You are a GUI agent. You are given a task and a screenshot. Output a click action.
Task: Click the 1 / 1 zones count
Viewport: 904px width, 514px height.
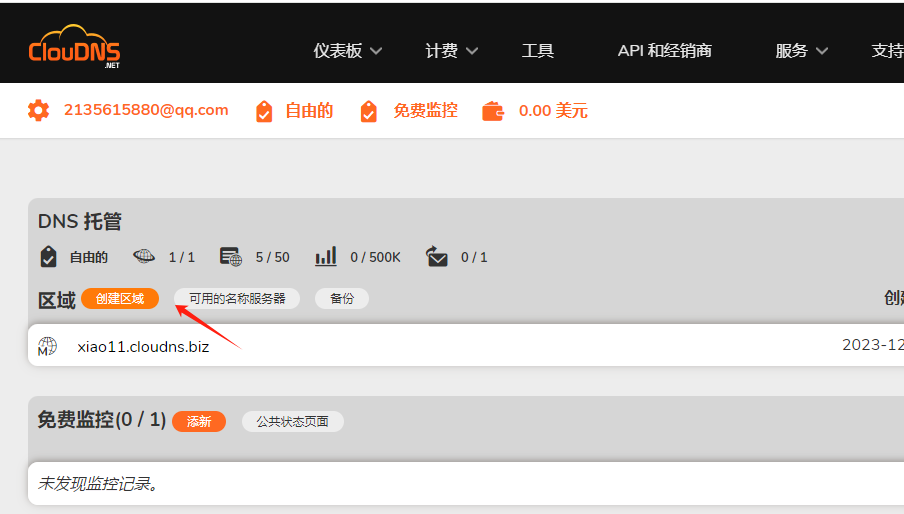[x=182, y=257]
